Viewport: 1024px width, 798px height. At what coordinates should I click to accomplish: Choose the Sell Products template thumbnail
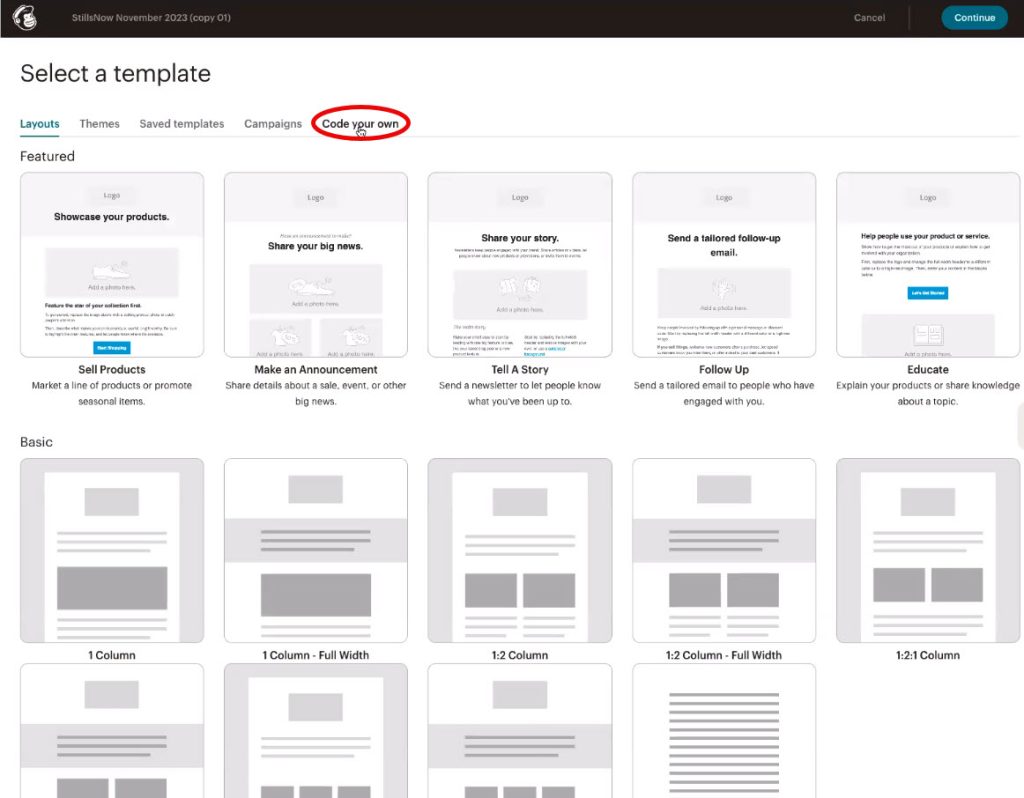(112, 265)
